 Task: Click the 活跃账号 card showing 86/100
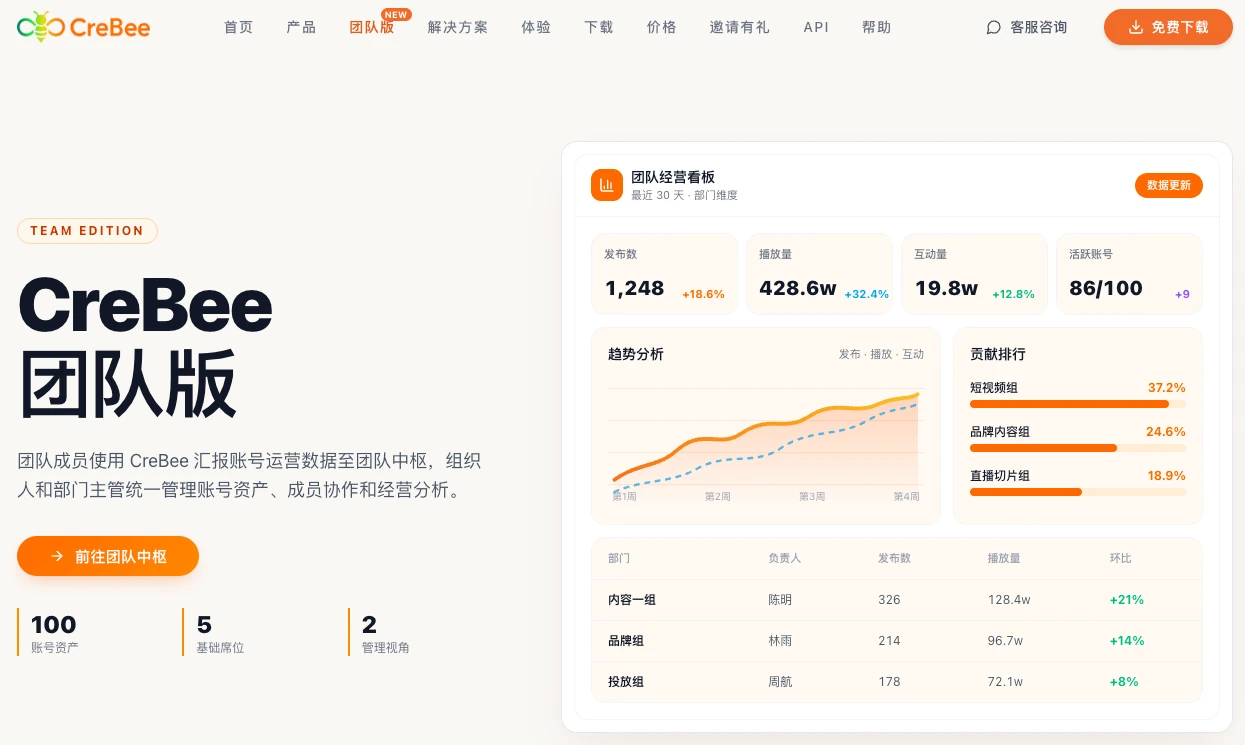click(1129, 274)
